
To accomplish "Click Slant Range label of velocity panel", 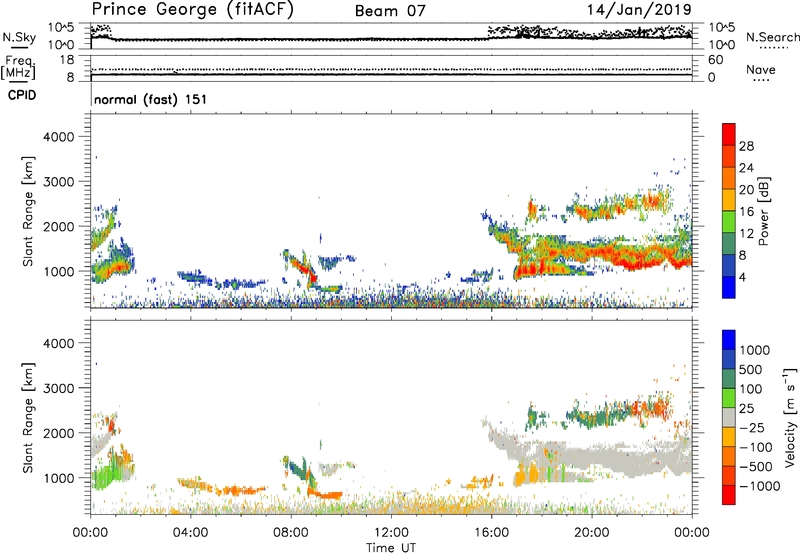I will tap(28, 418).
